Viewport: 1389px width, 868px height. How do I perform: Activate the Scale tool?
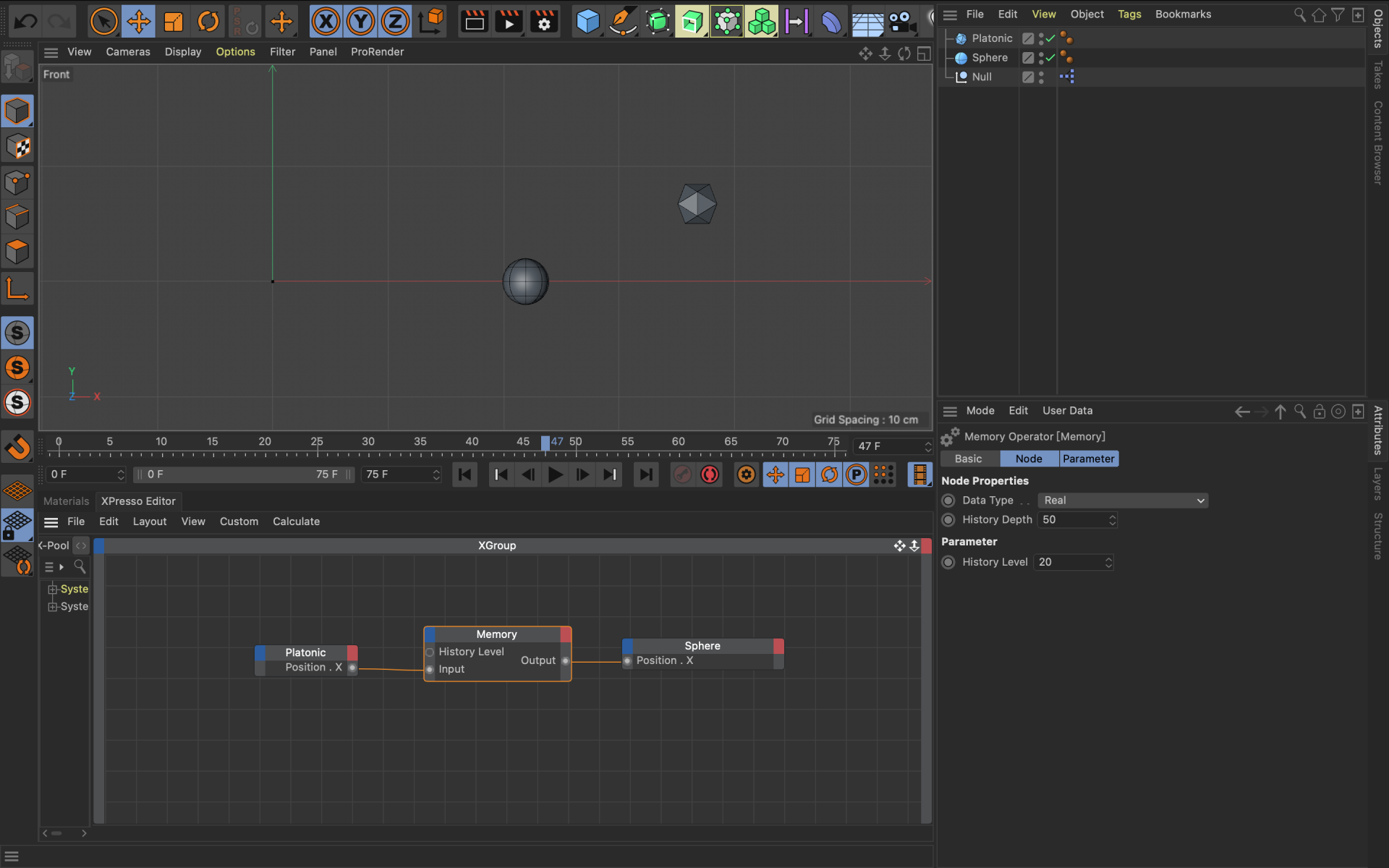click(x=174, y=22)
